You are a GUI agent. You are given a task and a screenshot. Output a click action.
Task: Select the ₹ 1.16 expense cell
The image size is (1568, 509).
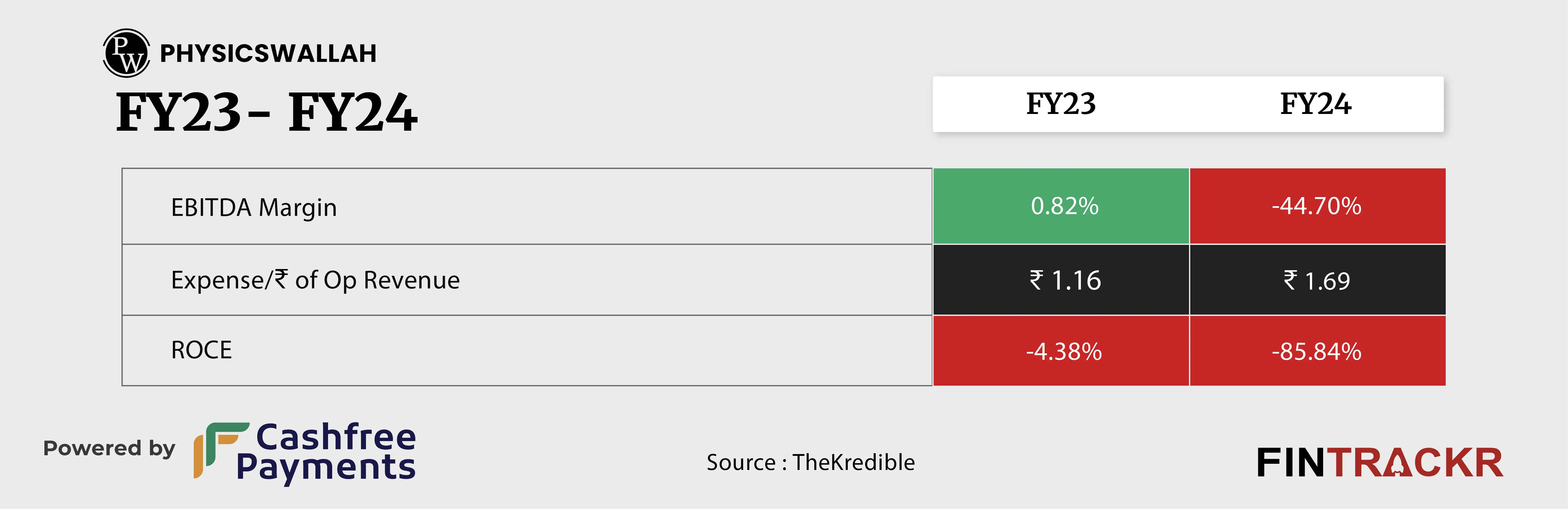tap(1061, 280)
